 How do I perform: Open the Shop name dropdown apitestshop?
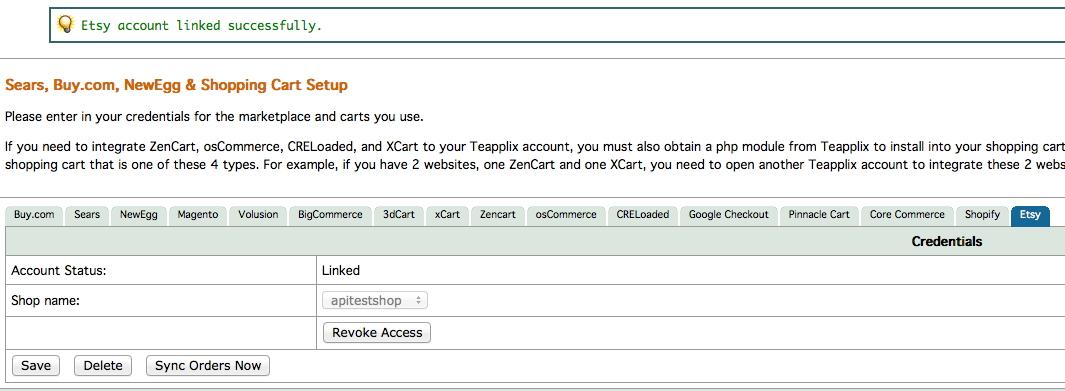(375, 300)
